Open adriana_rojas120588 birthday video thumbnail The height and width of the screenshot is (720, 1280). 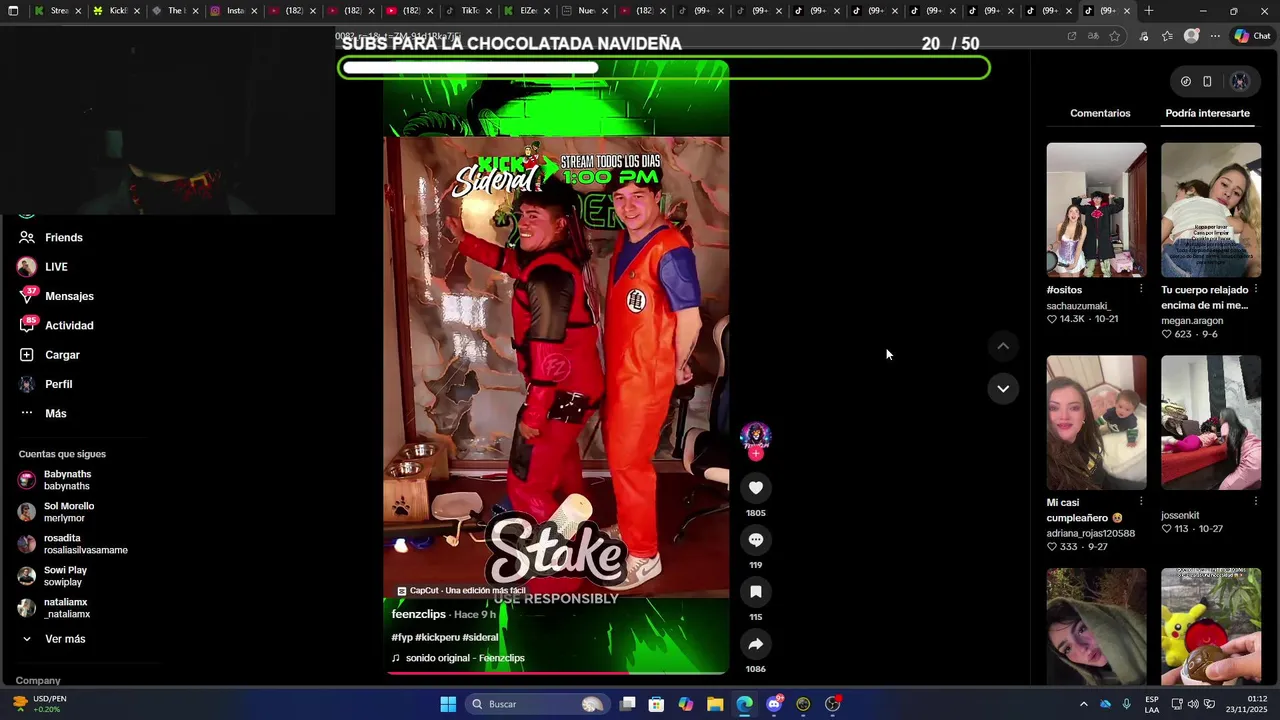pyautogui.click(x=1096, y=423)
